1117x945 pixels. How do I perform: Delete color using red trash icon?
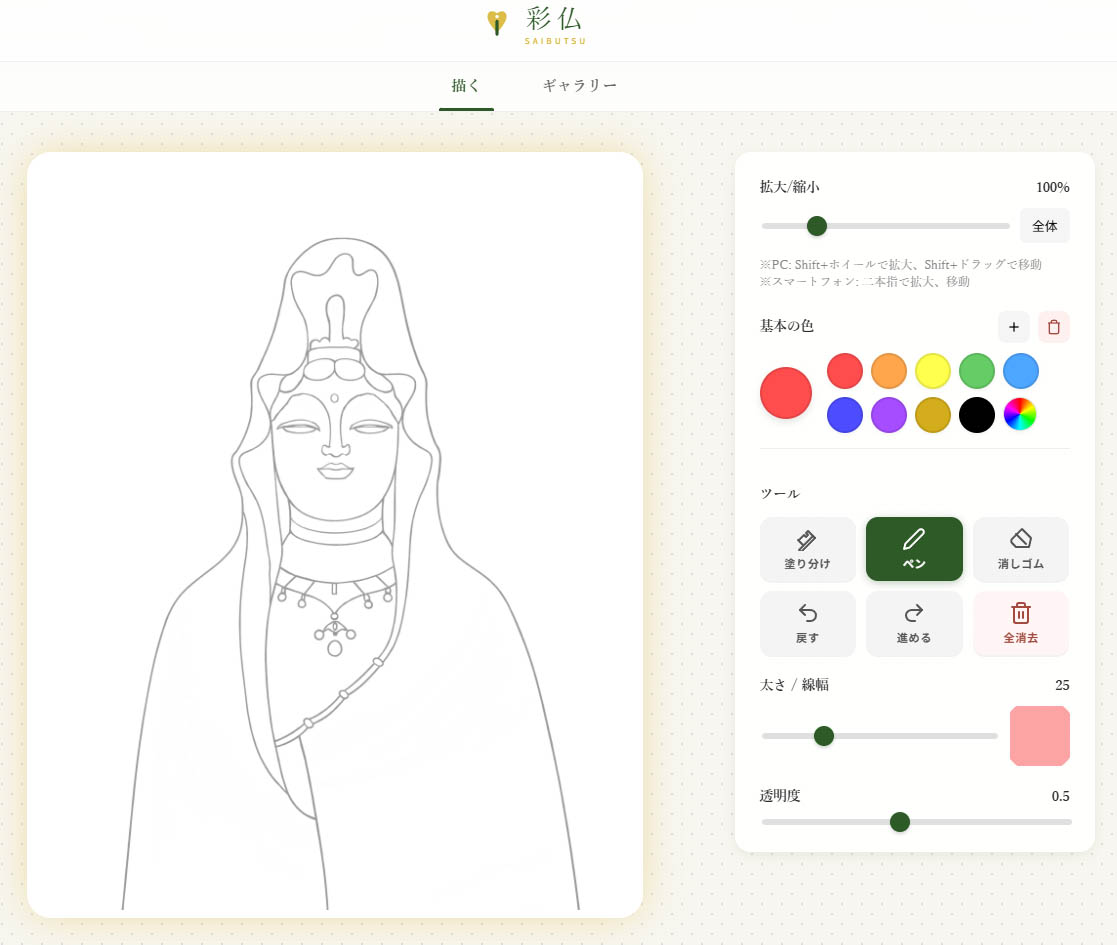[1053, 327]
